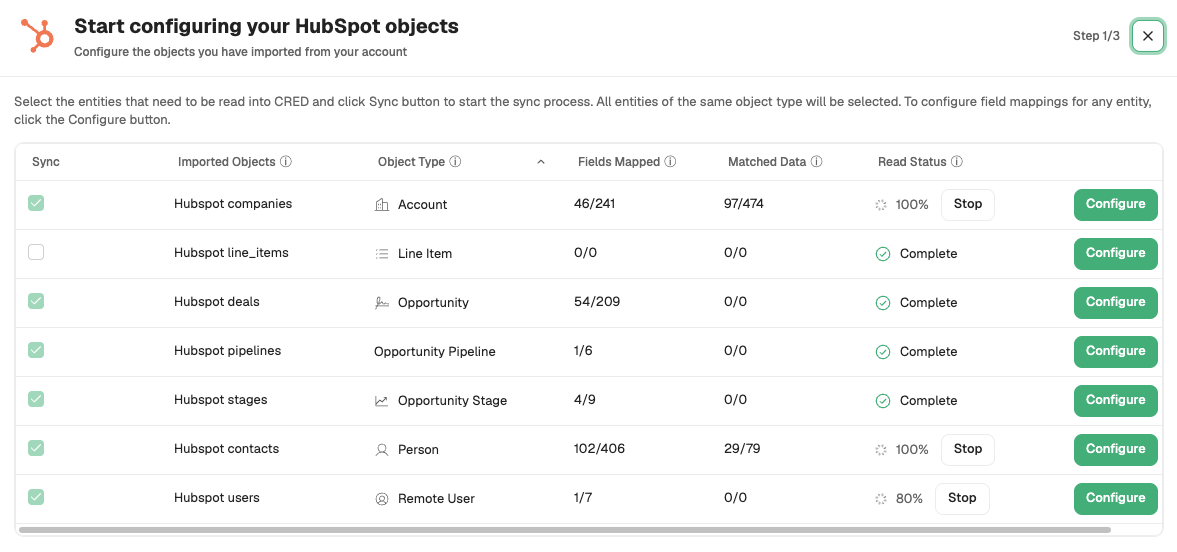
Task: Click the 'Opportunity Pipeline' cell
Action: tap(435, 351)
